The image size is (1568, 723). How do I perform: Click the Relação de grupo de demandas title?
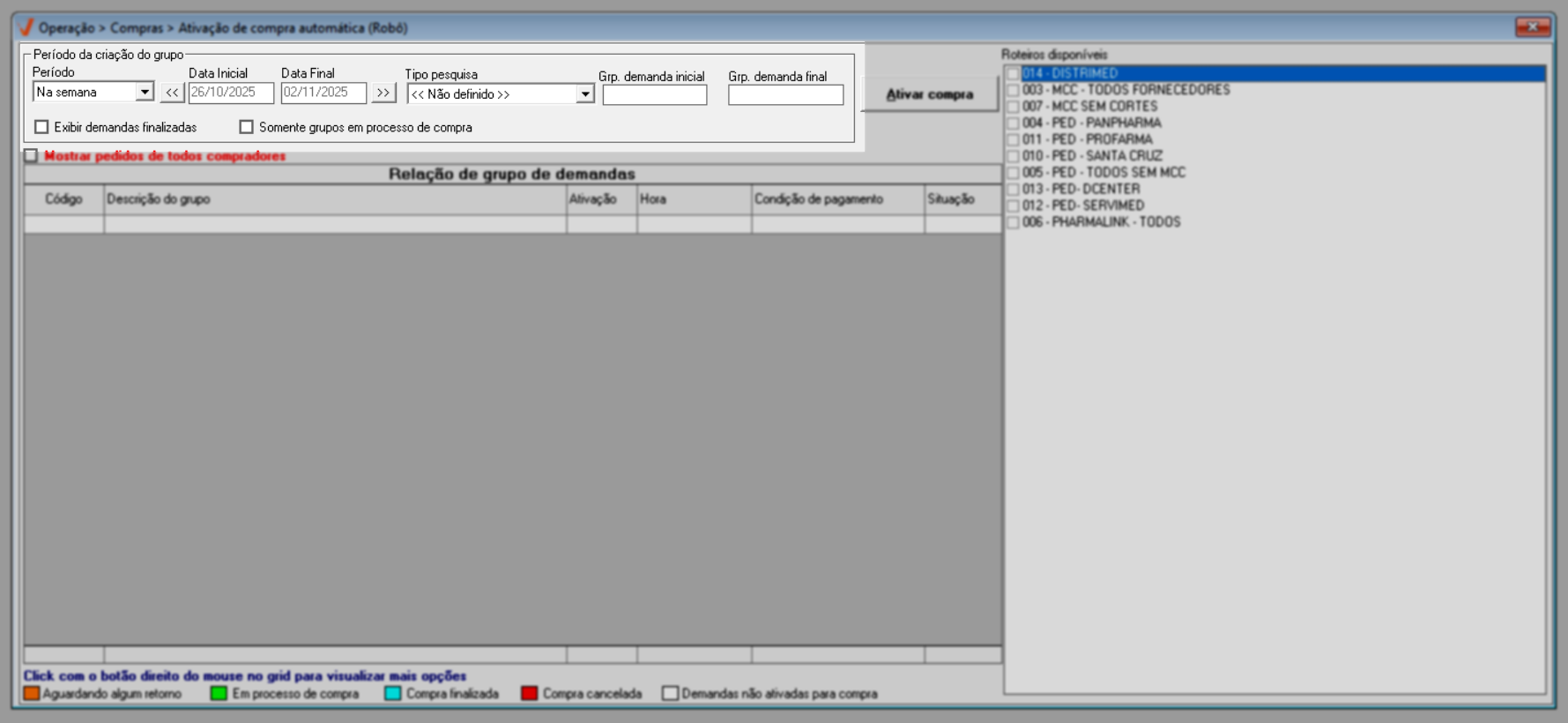coord(512,174)
